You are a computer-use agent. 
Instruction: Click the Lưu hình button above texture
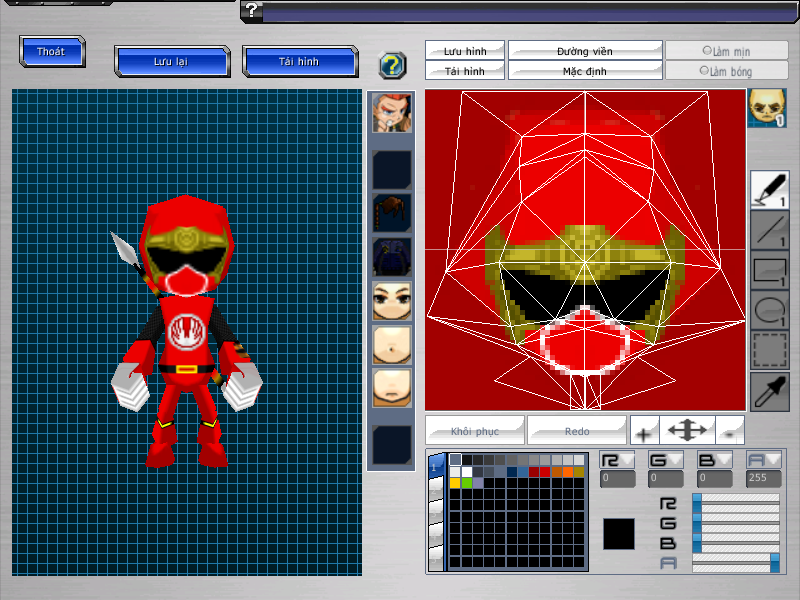[465, 51]
